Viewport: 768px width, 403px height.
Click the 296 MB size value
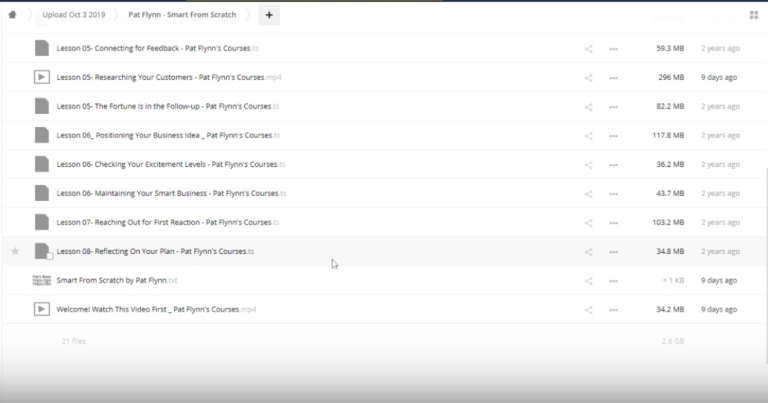(x=671, y=77)
